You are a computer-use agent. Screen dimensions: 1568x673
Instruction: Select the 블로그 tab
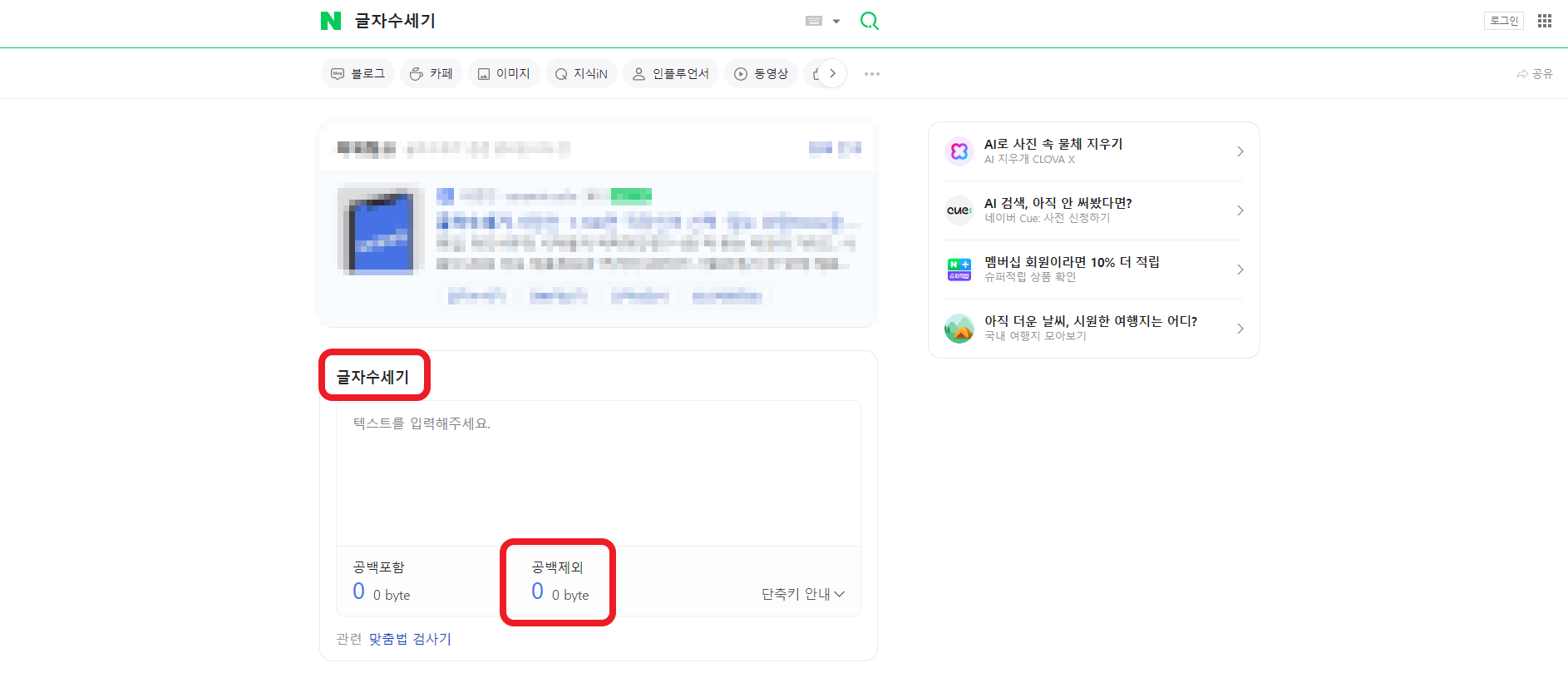pyautogui.click(x=358, y=74)
